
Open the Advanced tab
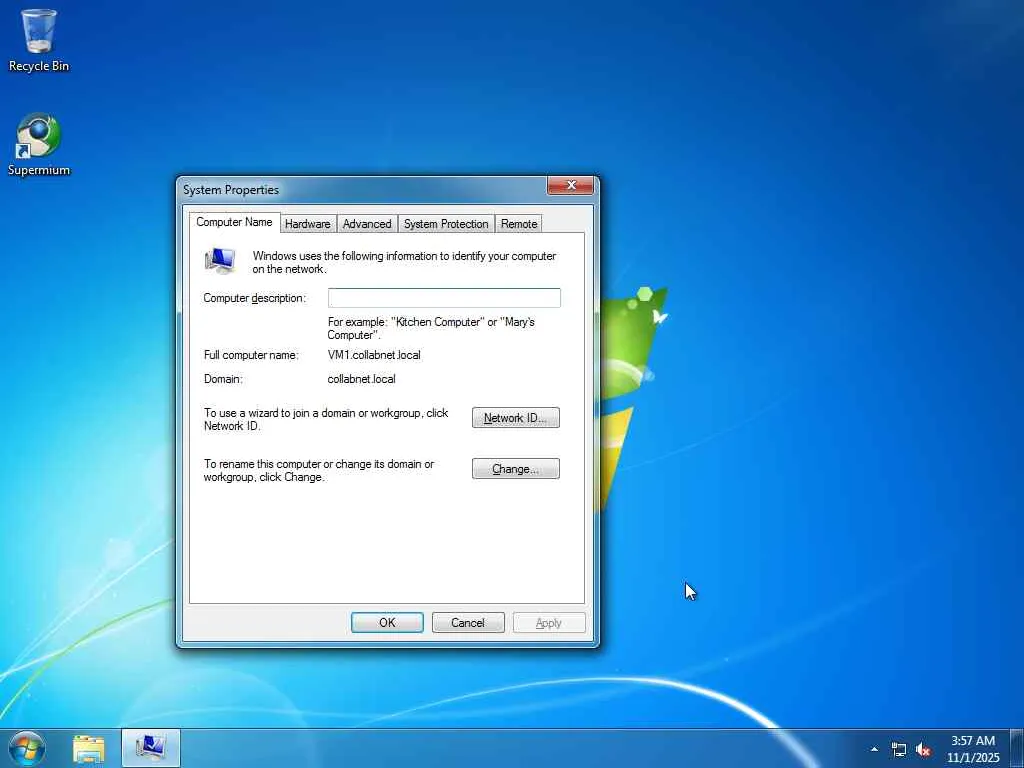(x=367, y=223)
